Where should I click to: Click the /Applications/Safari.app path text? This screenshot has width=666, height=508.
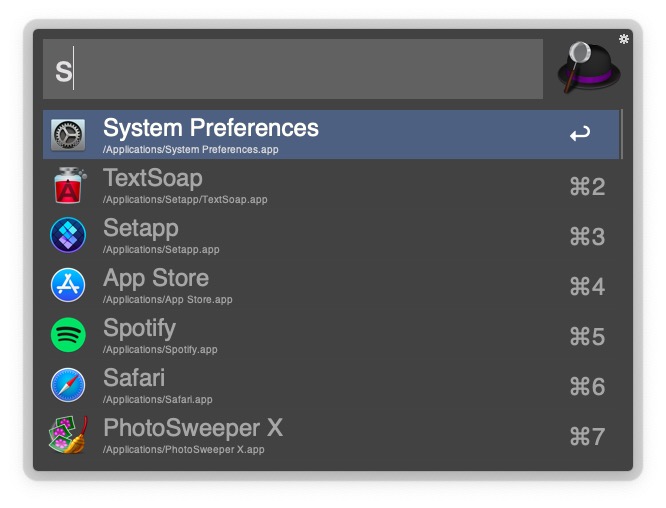click(x=158, y=400)
